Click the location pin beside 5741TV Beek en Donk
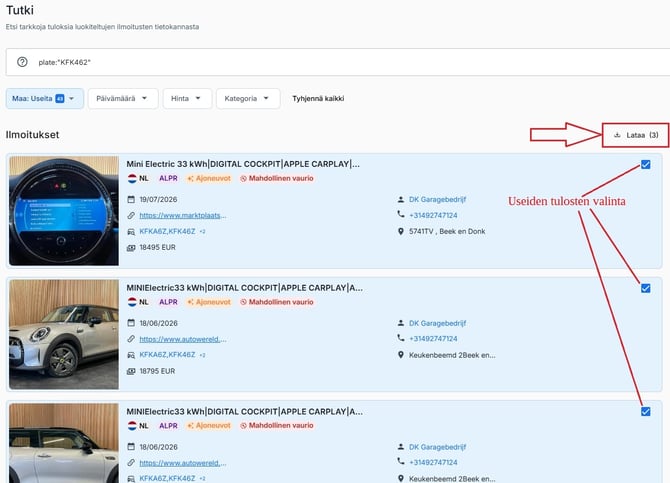The height and width of the screenshot is (483, 670). (x=401, y=231)
